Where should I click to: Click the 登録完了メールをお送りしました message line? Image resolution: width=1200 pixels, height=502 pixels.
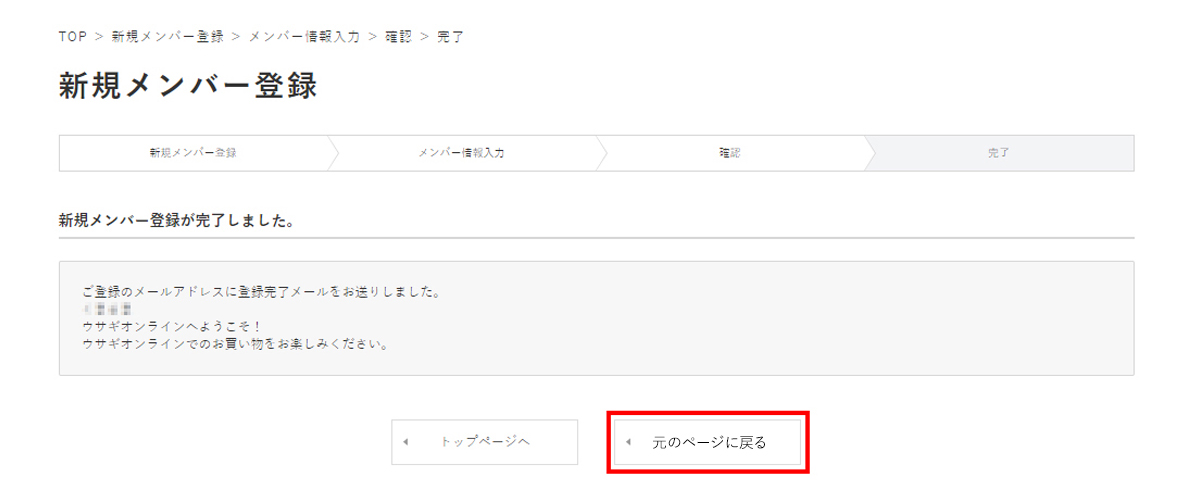point(262,292)
